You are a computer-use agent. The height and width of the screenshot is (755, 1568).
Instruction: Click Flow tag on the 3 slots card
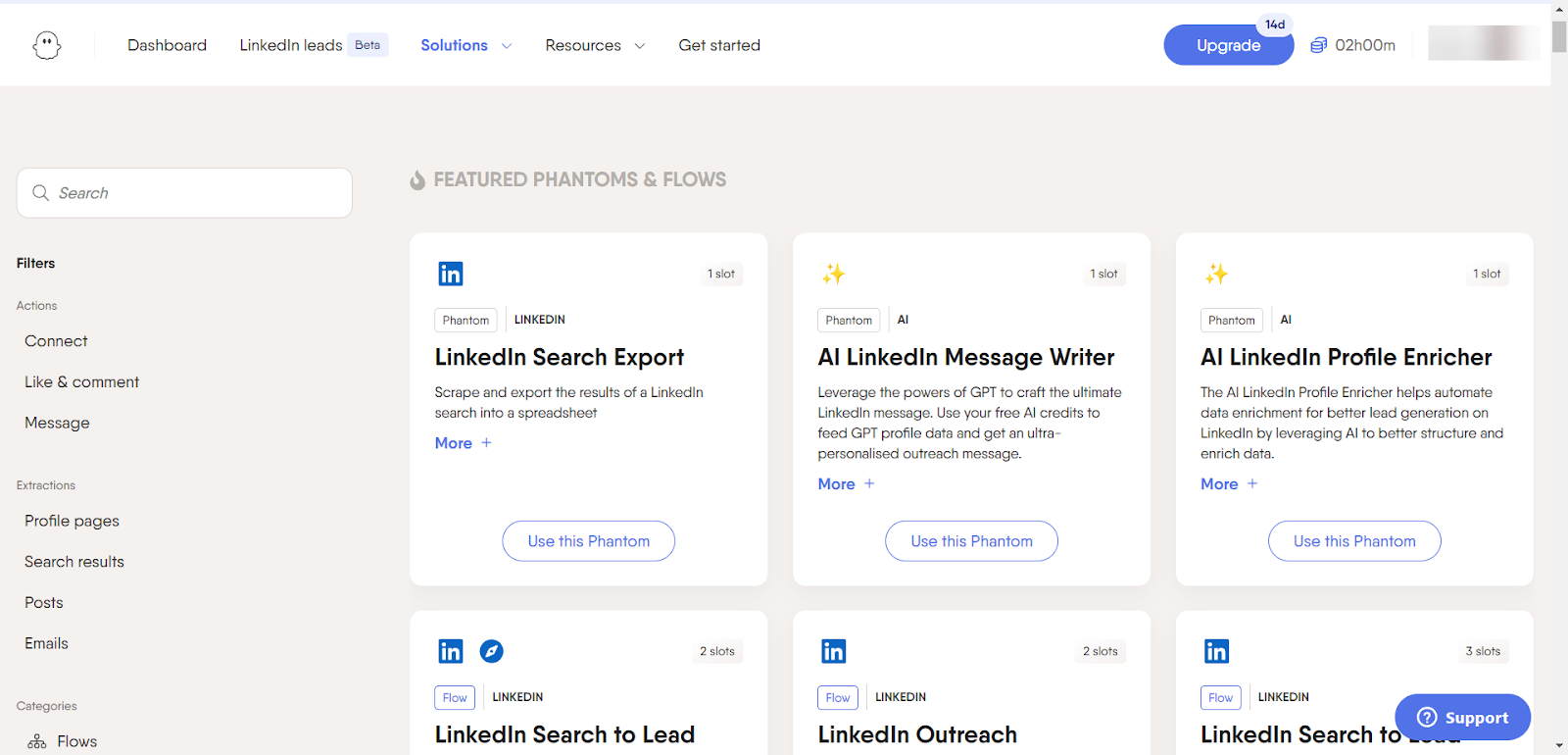(x=1221, y=697)
